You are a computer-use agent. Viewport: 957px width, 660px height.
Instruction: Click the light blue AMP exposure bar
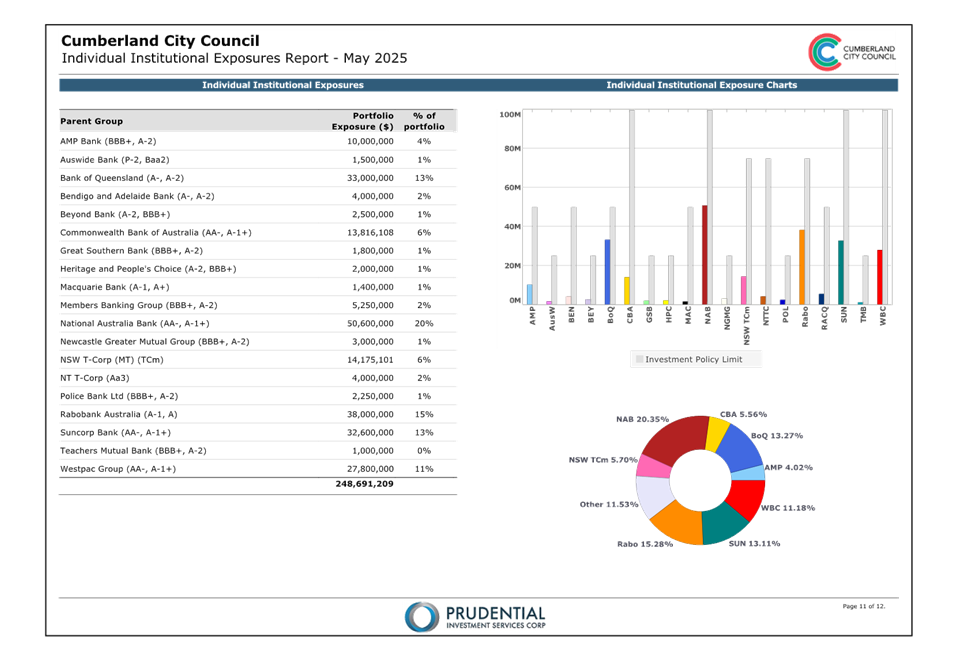click(x=530, y=294)
